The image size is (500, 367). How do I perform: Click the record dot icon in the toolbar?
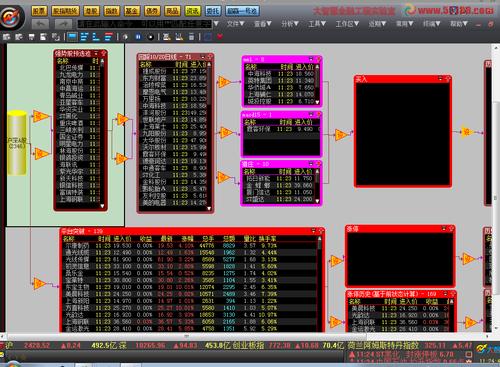pos(150,37)
